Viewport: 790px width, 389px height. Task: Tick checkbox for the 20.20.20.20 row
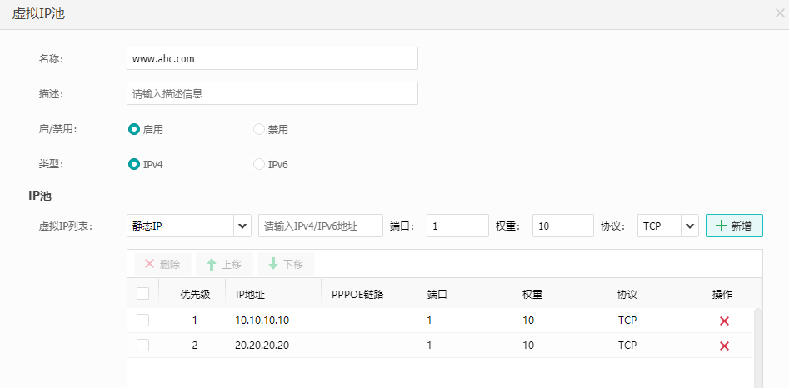pos(143,345)
